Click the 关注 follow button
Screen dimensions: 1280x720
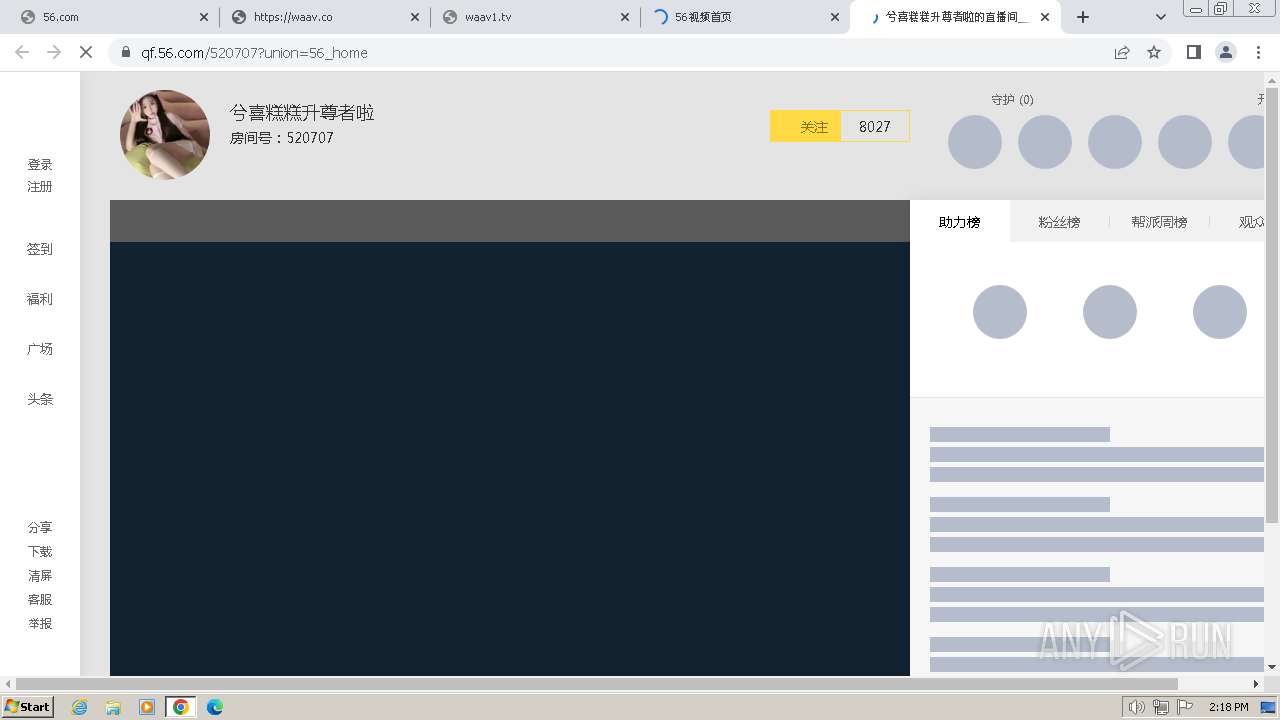pyautogui.click(x=806, y=126)
